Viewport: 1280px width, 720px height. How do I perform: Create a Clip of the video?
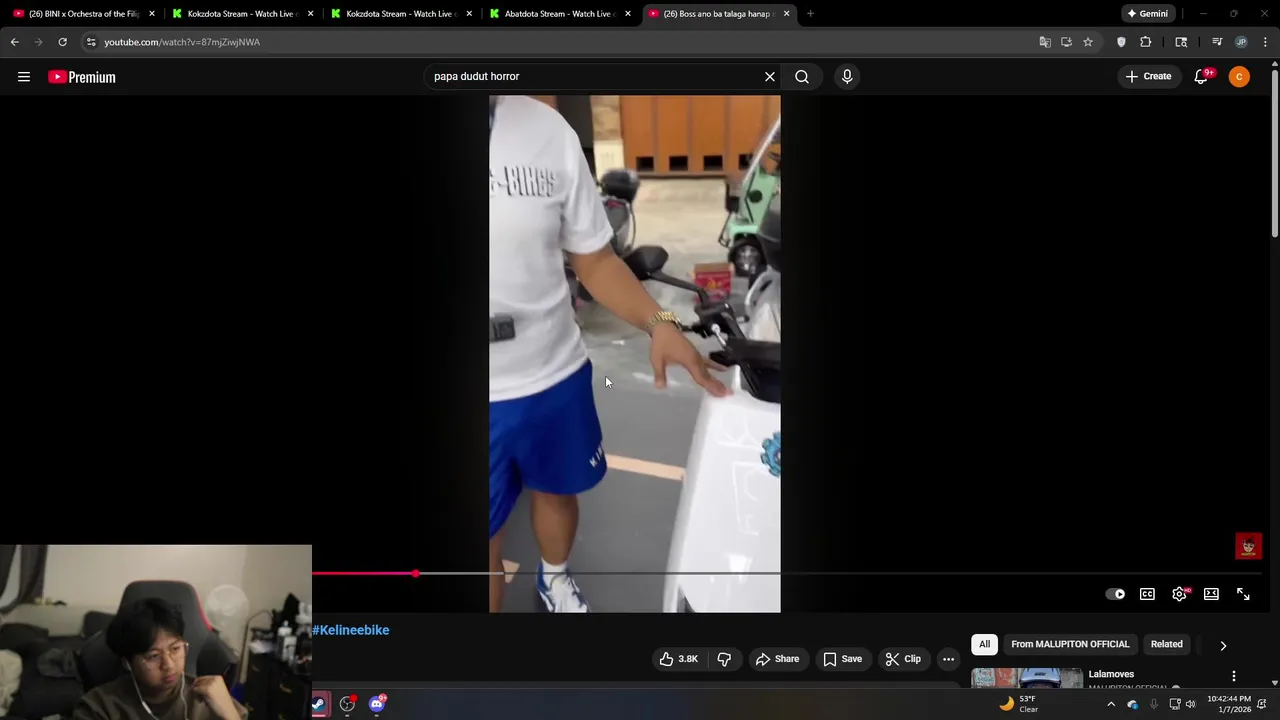pyautogui.click(x=903, y=659)
